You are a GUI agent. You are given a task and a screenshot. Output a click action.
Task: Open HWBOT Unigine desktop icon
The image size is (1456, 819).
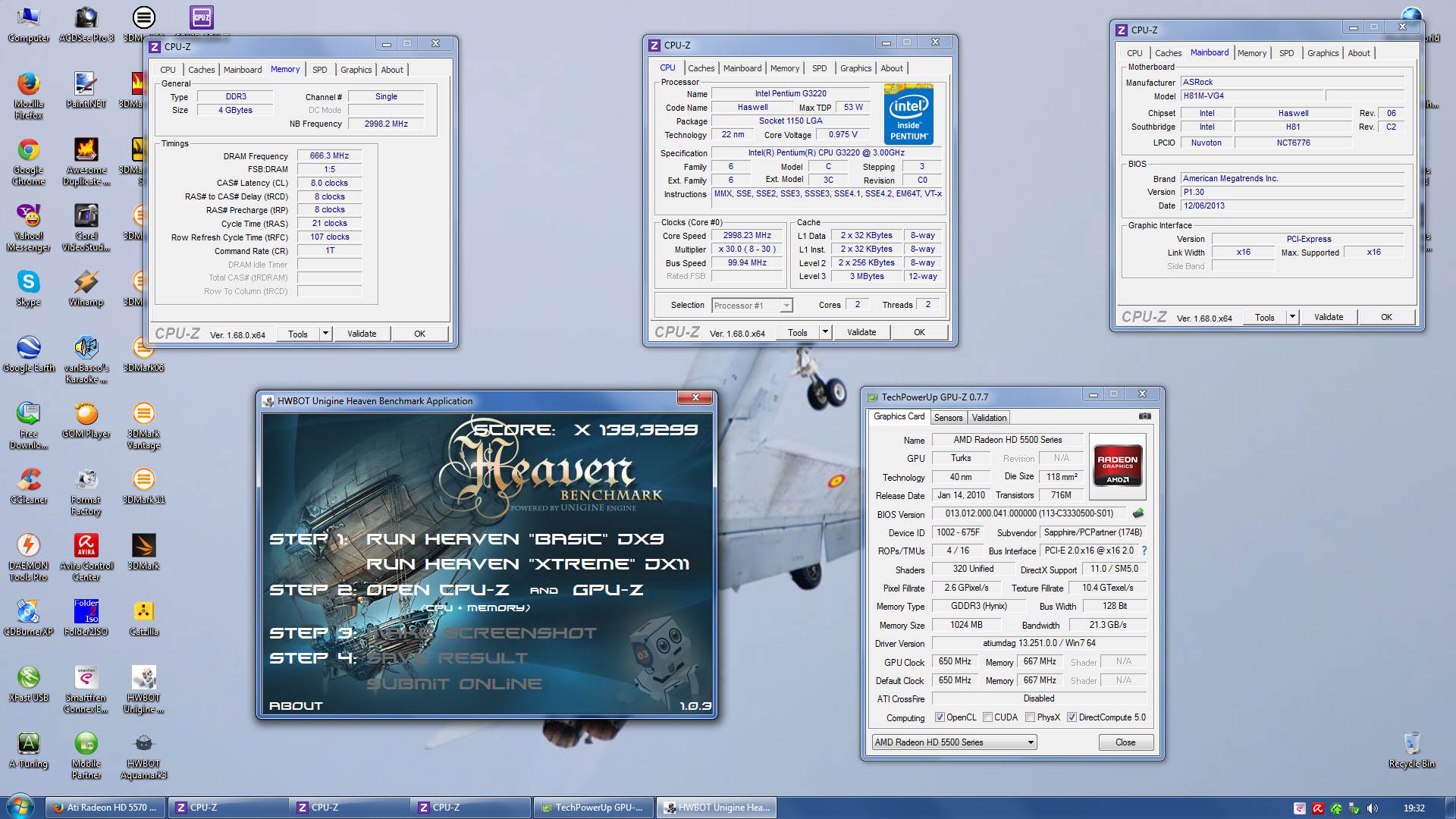143,689
